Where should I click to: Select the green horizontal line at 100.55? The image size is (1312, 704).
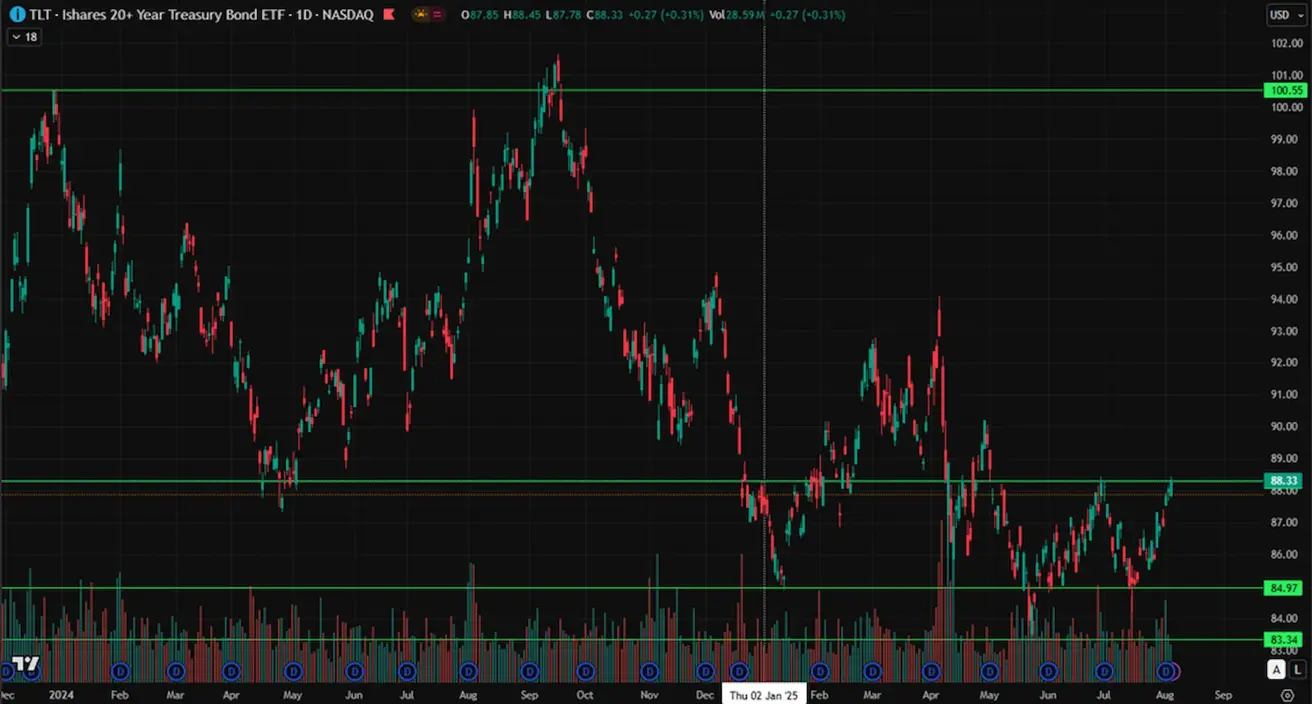tap(630, 90)
